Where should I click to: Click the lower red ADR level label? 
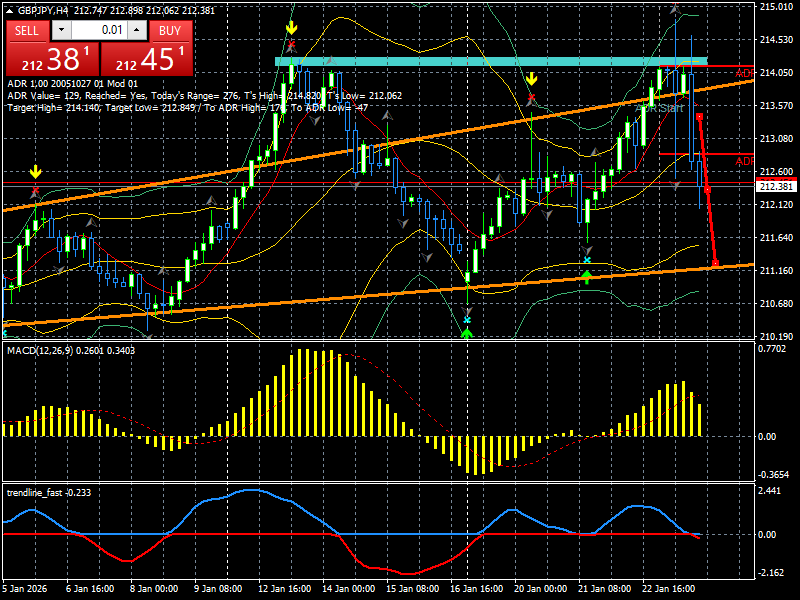(x=744, y=161)
